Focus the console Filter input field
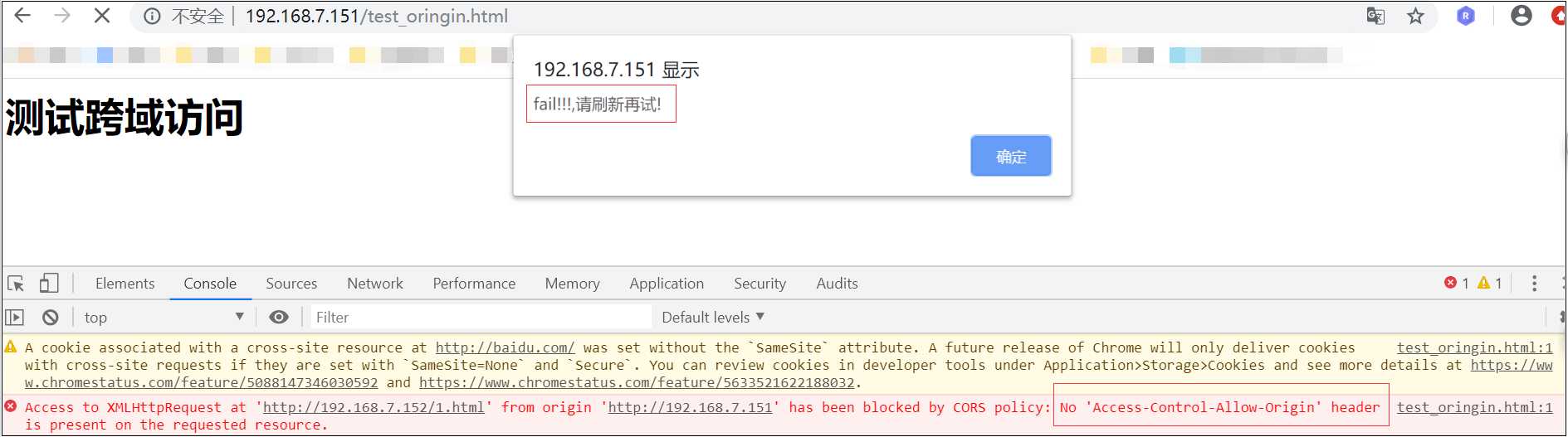The height and width of the screenshot is (437, 1568). (x=481, y=317)
